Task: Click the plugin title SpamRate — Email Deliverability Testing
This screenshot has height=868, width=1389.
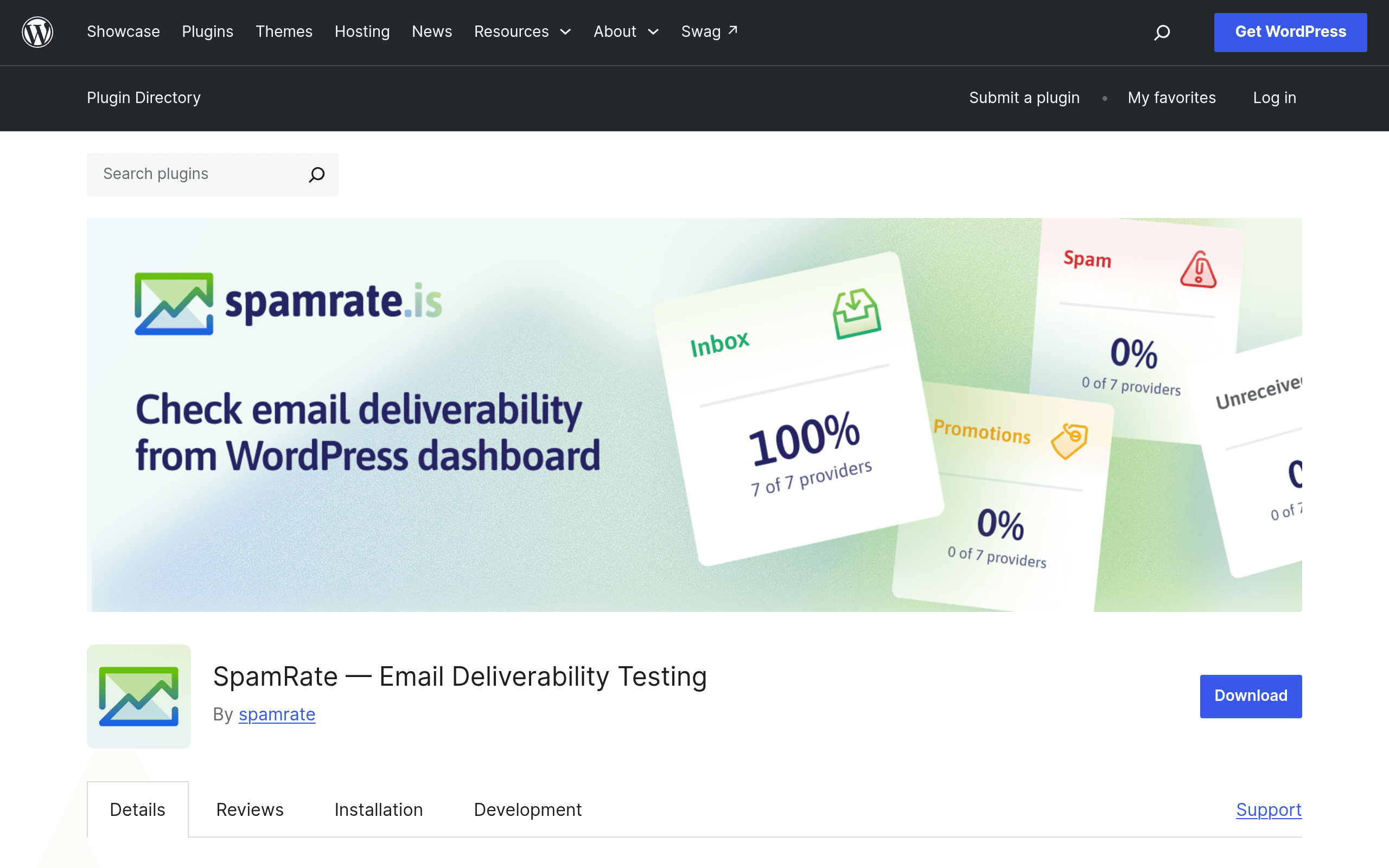Action: coord(460,676)
